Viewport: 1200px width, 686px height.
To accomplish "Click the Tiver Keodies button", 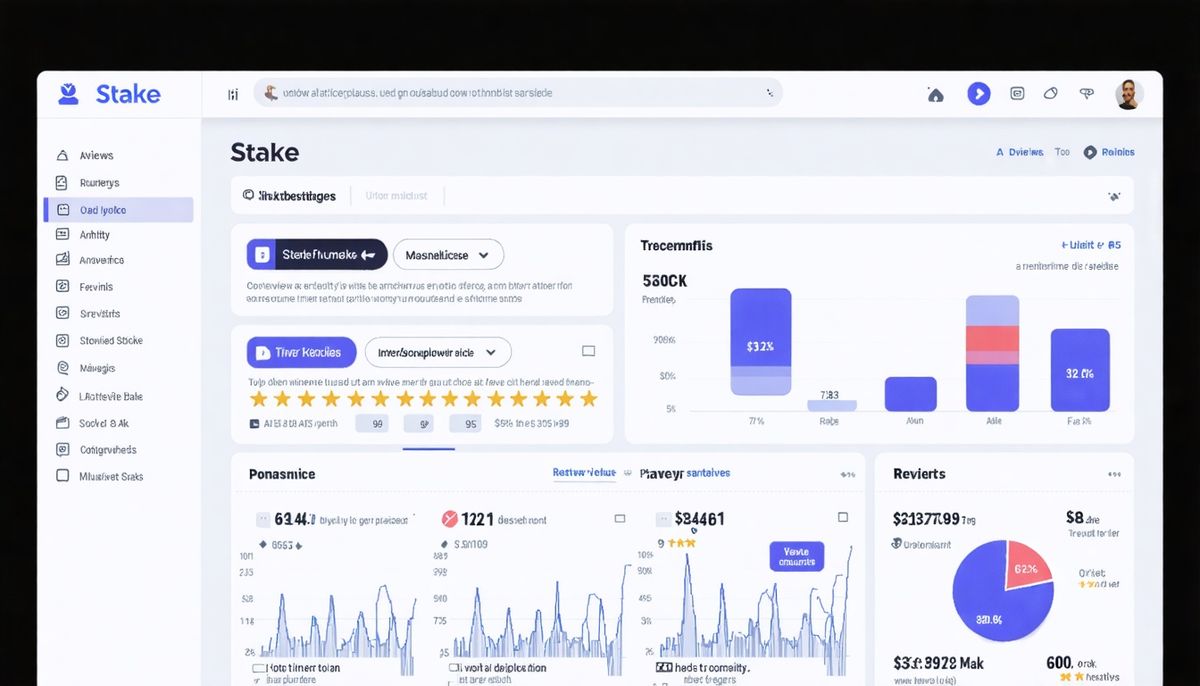I will [x=301, y=352].
